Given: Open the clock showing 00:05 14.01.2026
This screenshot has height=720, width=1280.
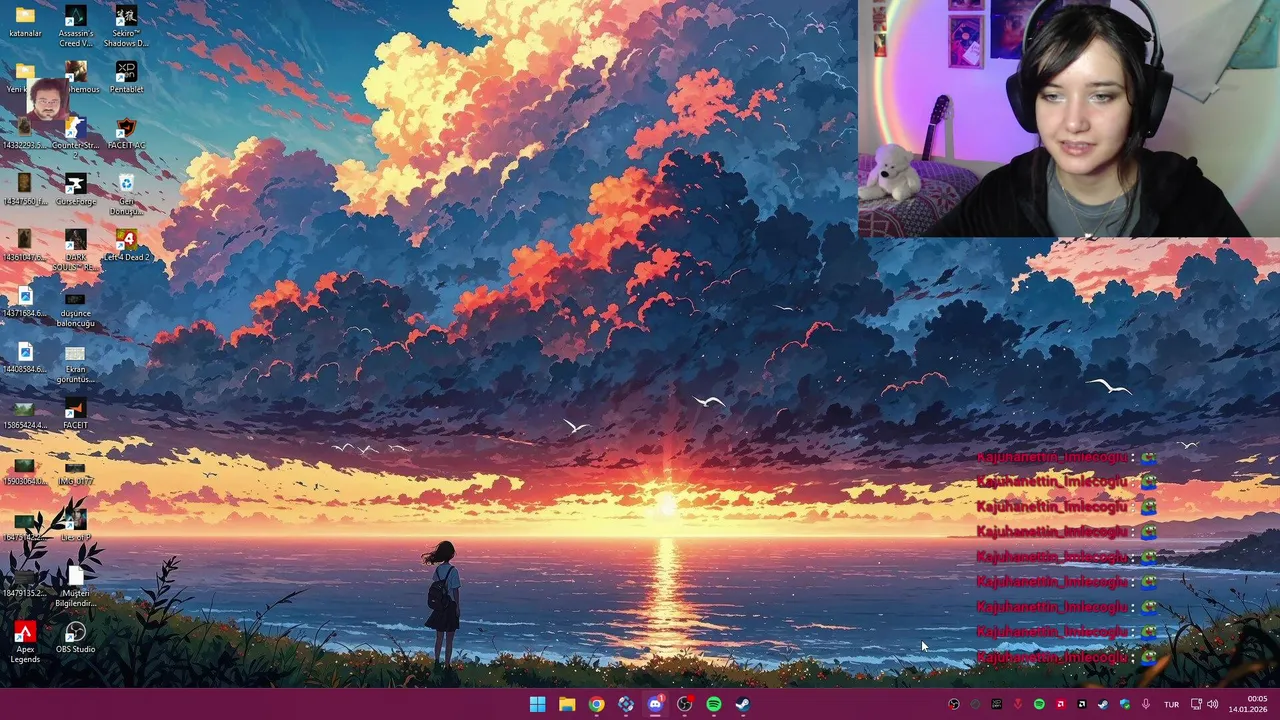Looking at the screenshot, I should point(1249,704).
